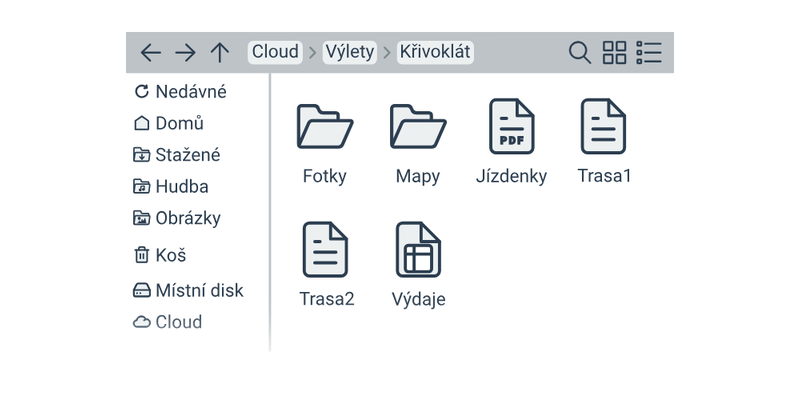
Task: Go up to the parent folder
Action: coord(219,52)
